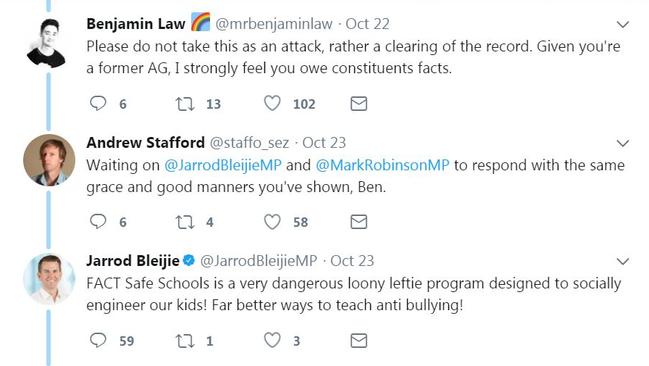
Task: Reply to Benjamin Law's tweet
Action: (98, 103)
